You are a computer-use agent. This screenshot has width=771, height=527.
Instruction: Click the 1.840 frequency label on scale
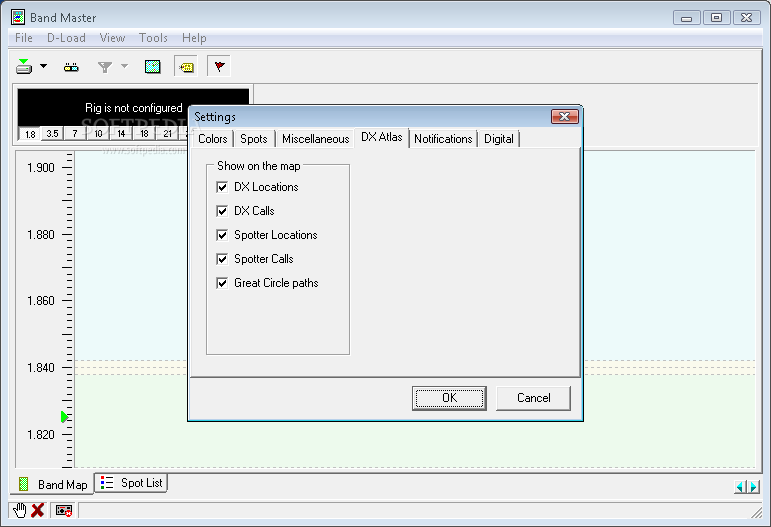click(x=41, y=368)
